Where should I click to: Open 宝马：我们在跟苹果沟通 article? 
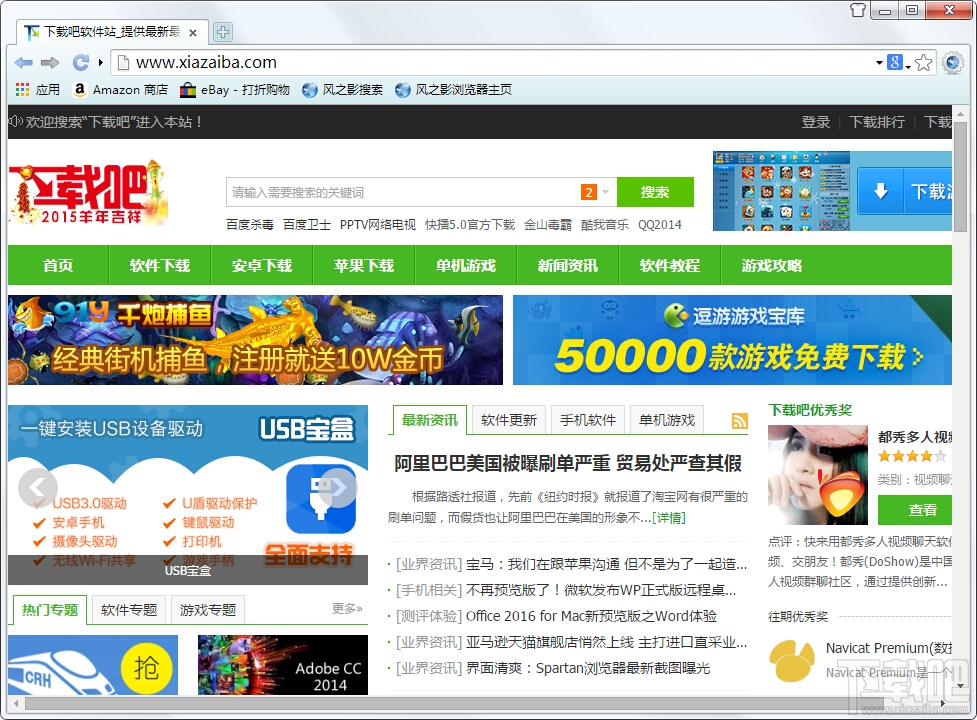606,564
